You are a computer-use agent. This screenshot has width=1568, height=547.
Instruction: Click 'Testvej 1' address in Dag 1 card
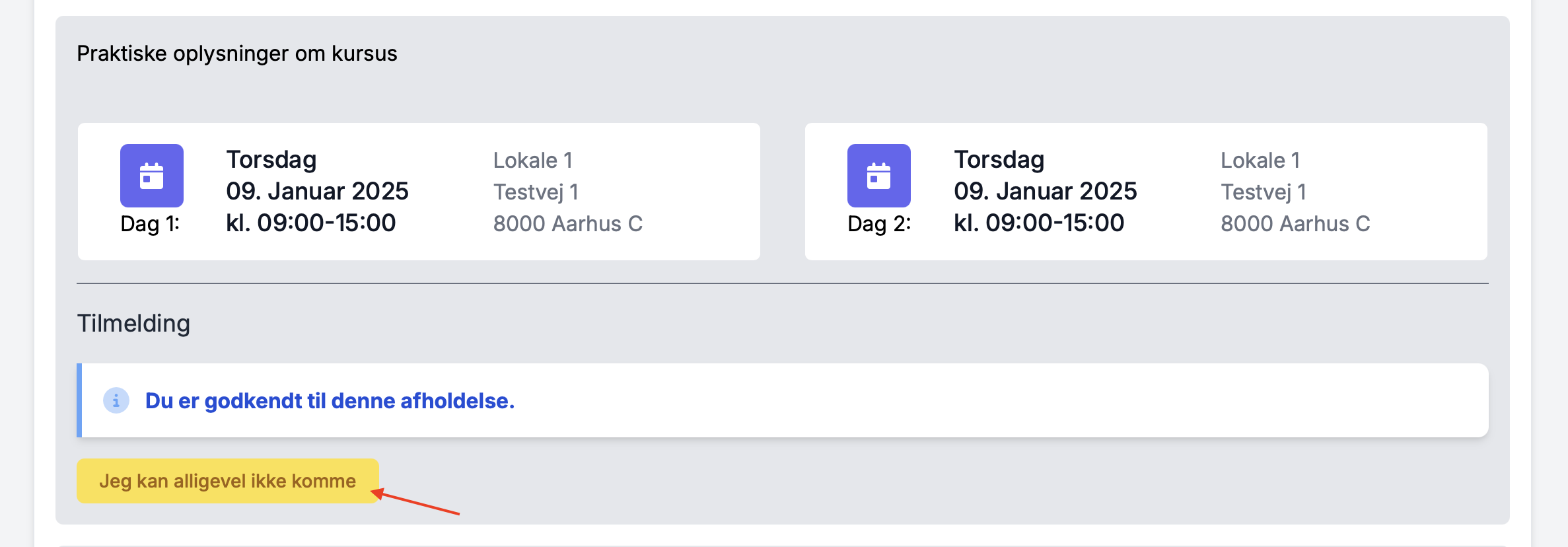click(x=536, y=192)
